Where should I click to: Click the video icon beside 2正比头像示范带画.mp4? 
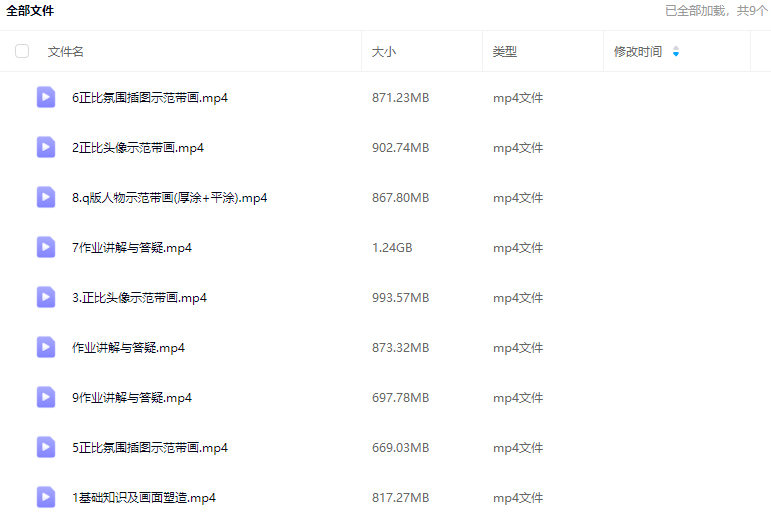pyautogui.click(x=46, y=147)
